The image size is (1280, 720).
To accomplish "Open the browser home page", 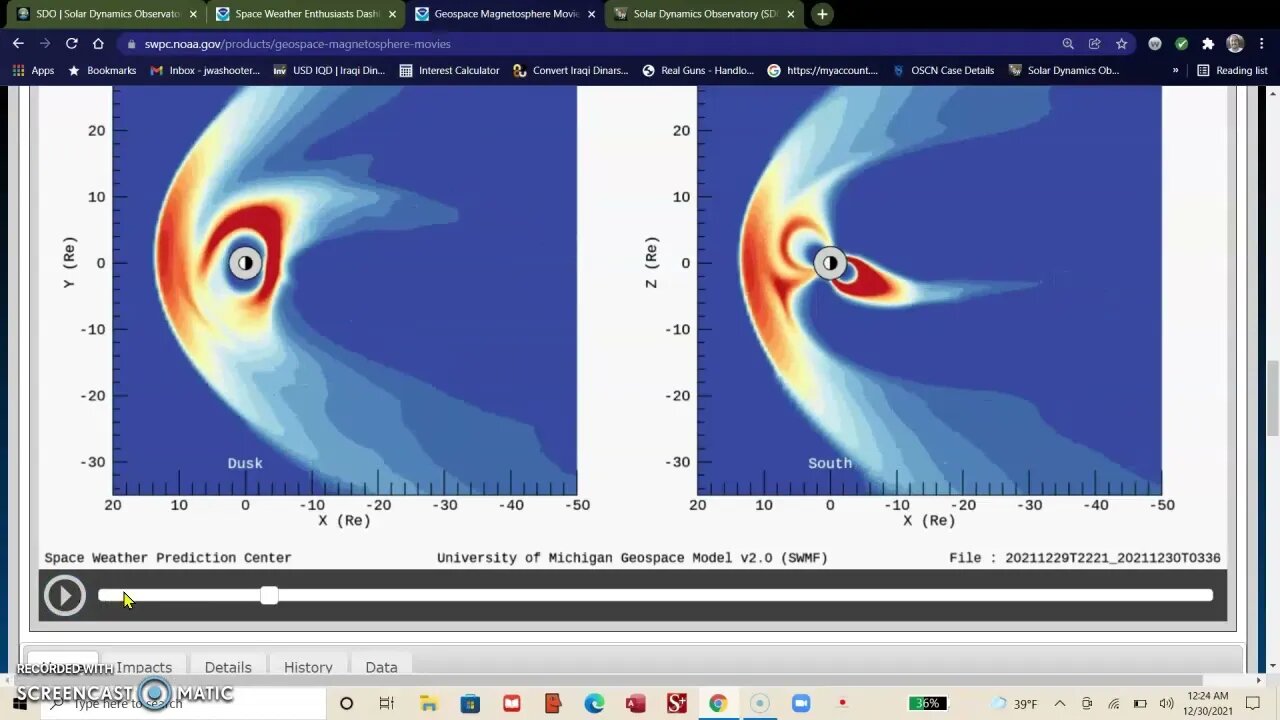I will pyautogui.click(x=98, y=44).
